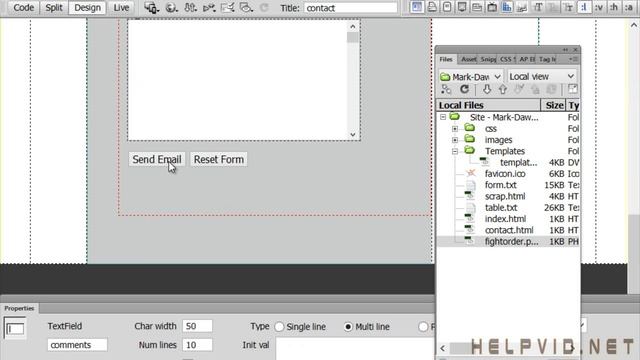Switch to Split view
The width and height of the screenshot is (640, 360).
pyautogui.click(x=53, y=8)
